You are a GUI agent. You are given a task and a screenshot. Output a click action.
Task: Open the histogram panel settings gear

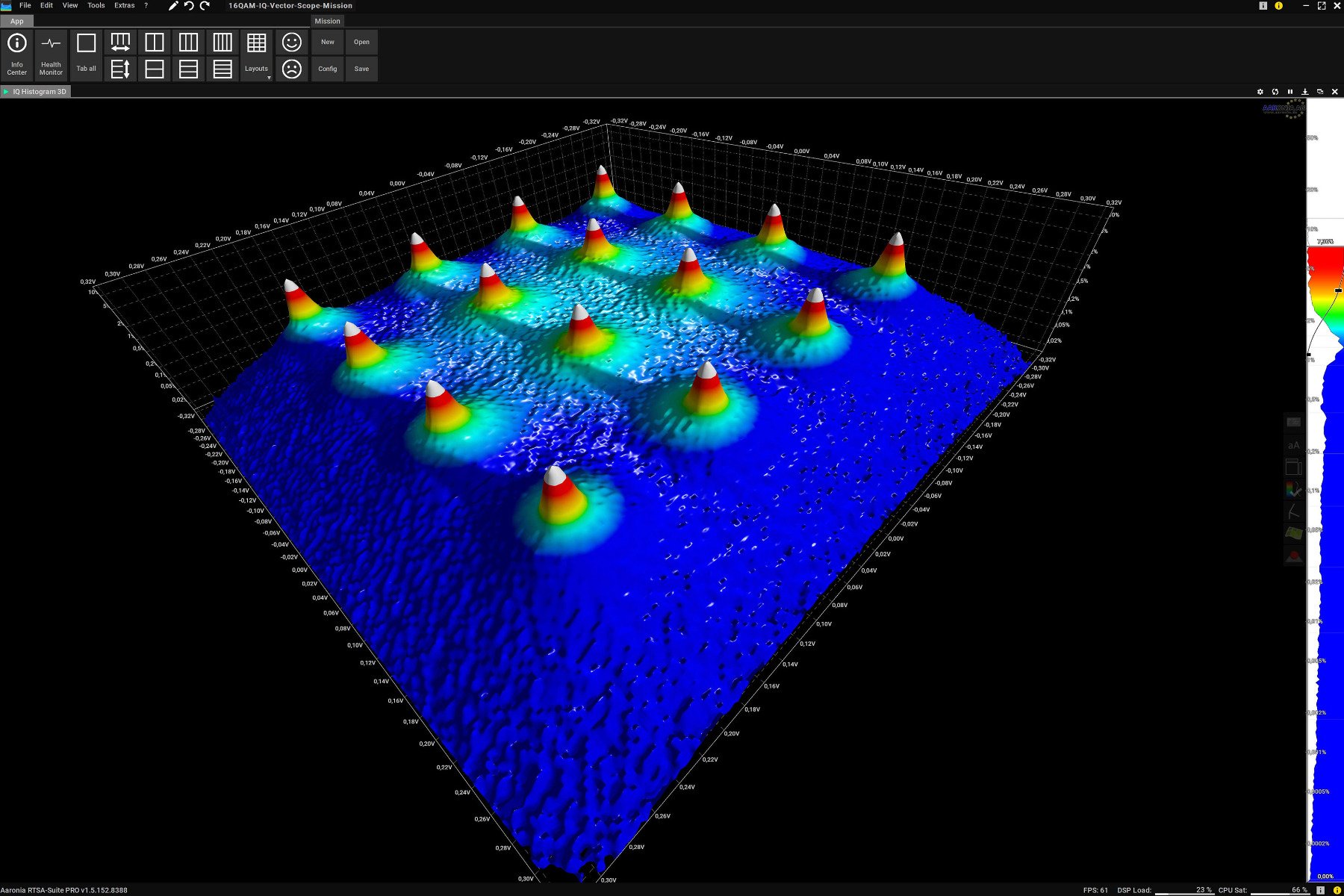(x=1260, y=92)
